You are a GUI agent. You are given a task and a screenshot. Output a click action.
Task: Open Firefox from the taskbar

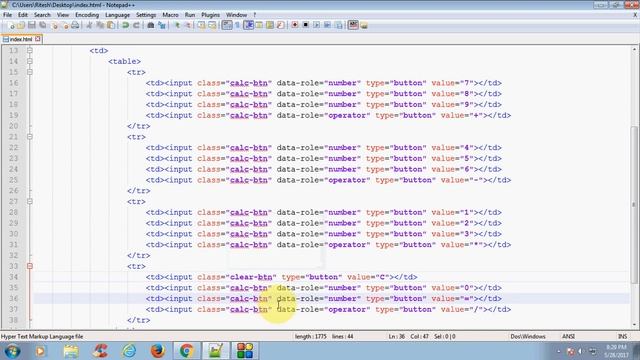pyautogui.click(x=158, y=351)
